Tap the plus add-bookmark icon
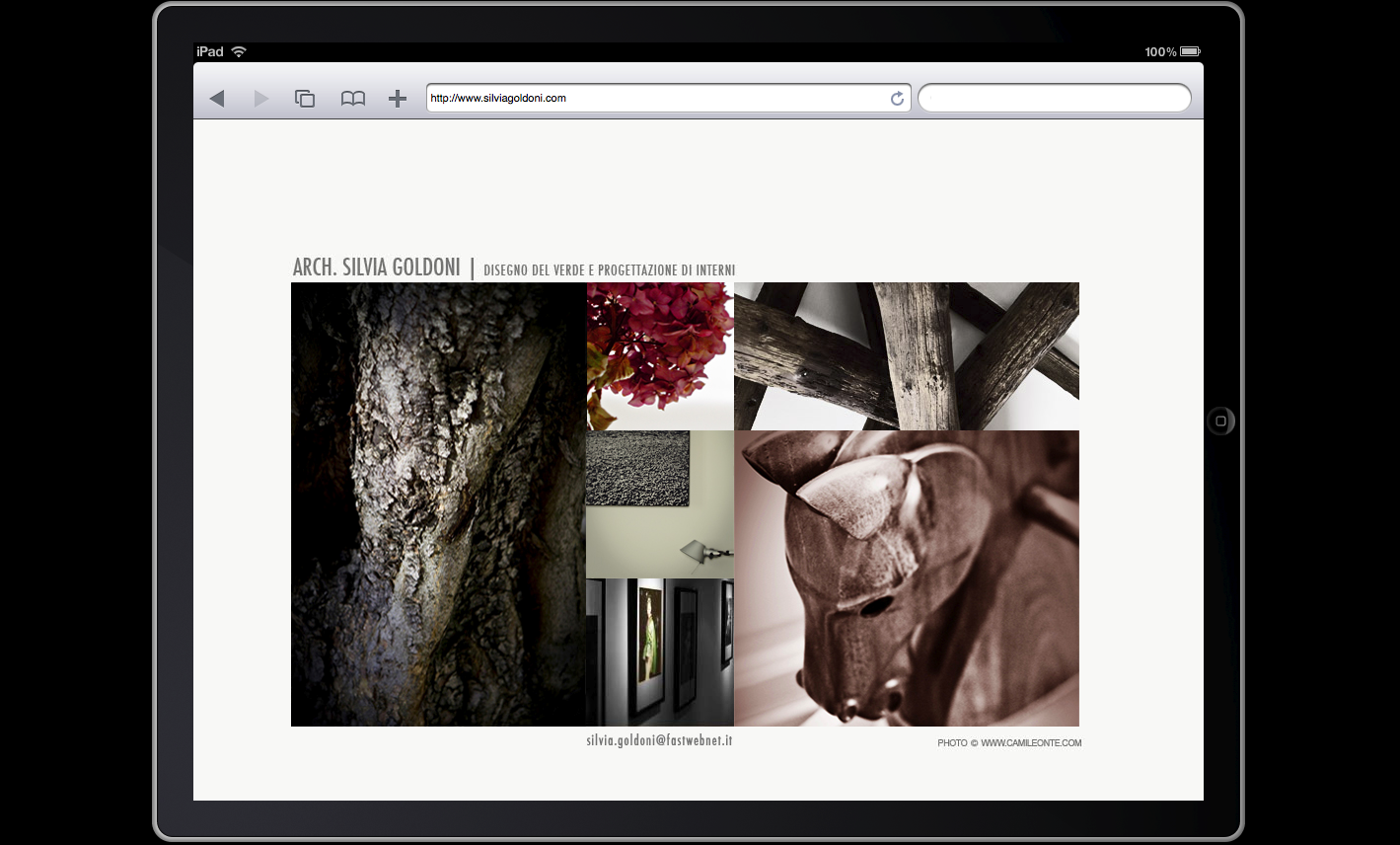The width and height of the screenshot is (1400, 845). coord(398,98)
